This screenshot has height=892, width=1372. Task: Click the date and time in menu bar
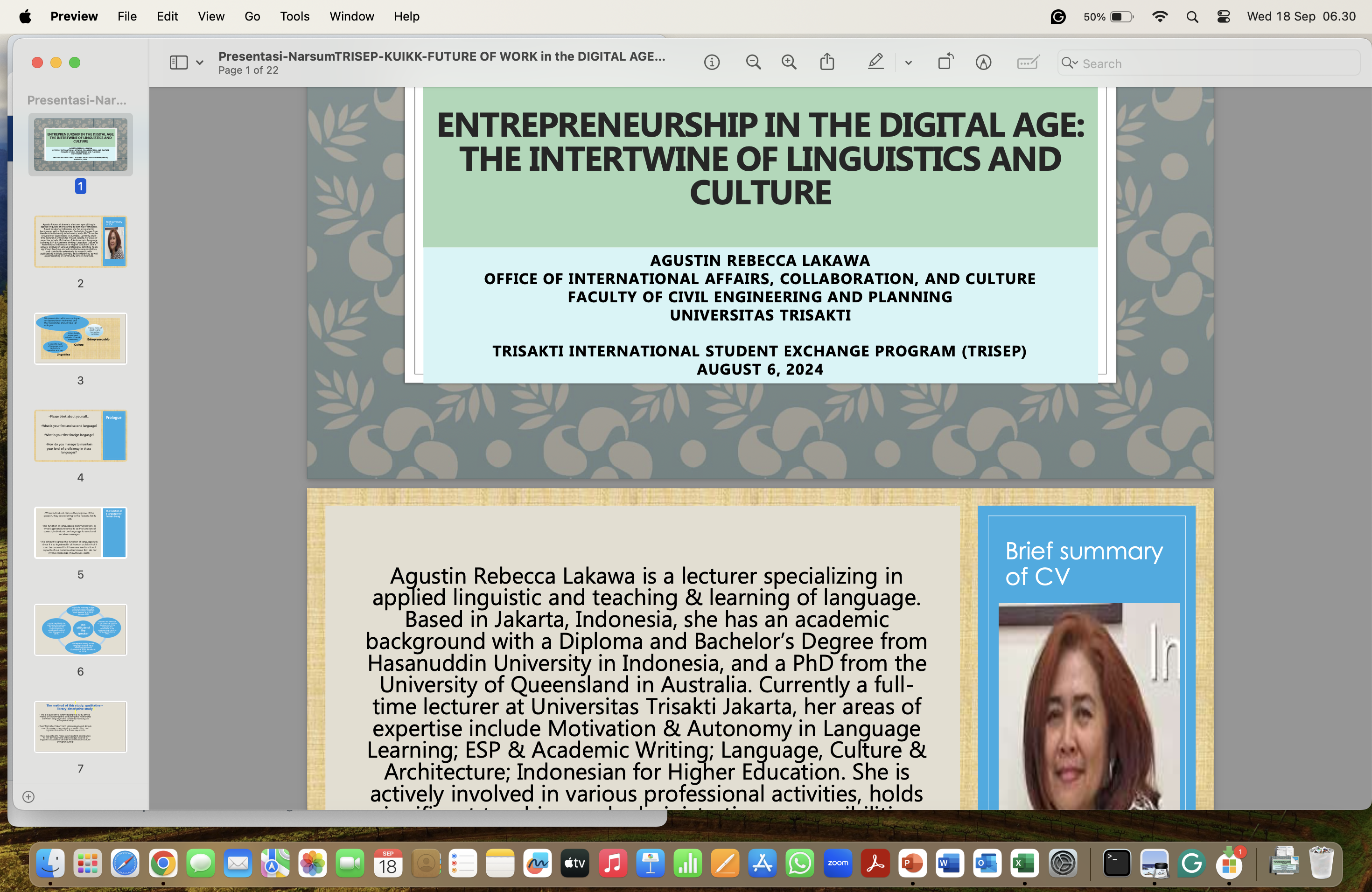click(x=1301, y=17)
